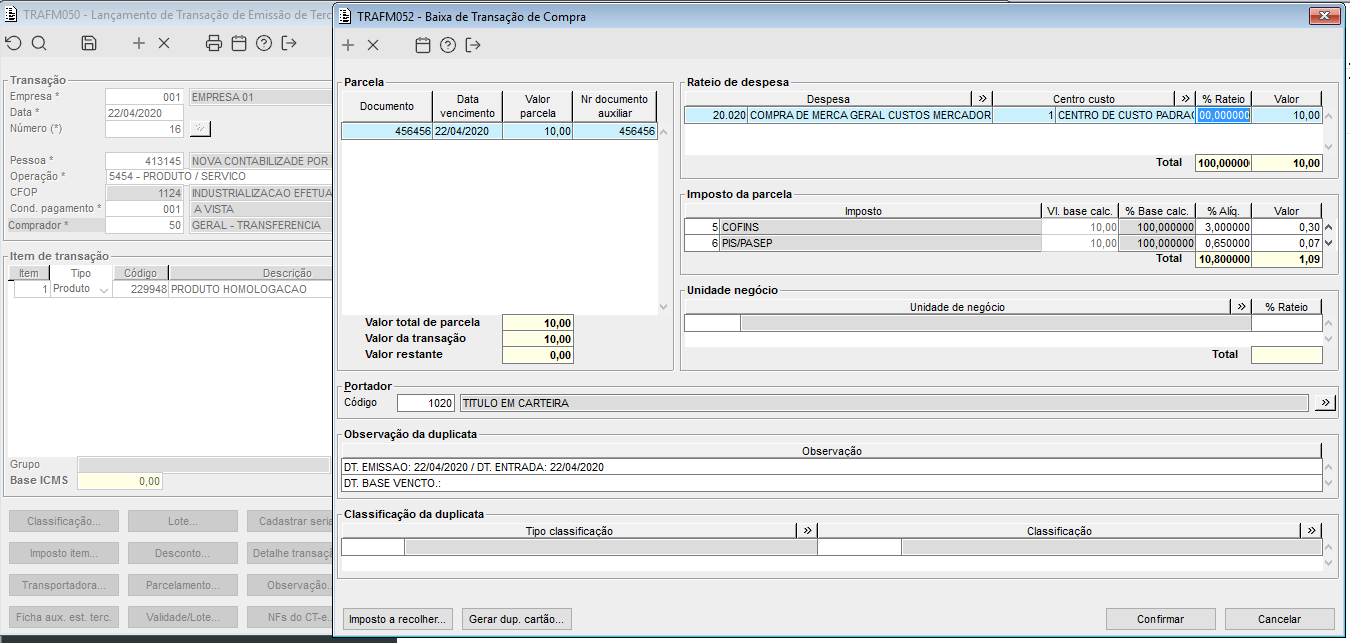Select the Documento cell 456456 in Parcela
The width and height of the screenshot is (1350, 643).
[x=387, y=131]
